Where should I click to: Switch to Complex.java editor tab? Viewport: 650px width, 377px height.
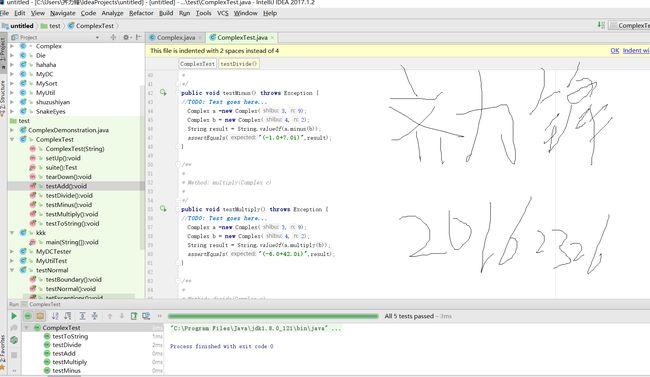[x=176, y=38]
